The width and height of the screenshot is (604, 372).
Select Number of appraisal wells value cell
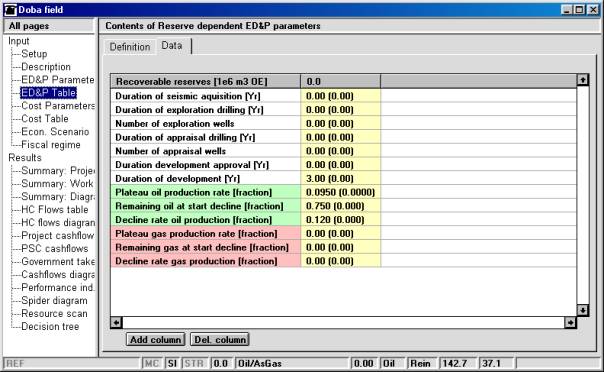pyautogui.click(x=341, y=151)
